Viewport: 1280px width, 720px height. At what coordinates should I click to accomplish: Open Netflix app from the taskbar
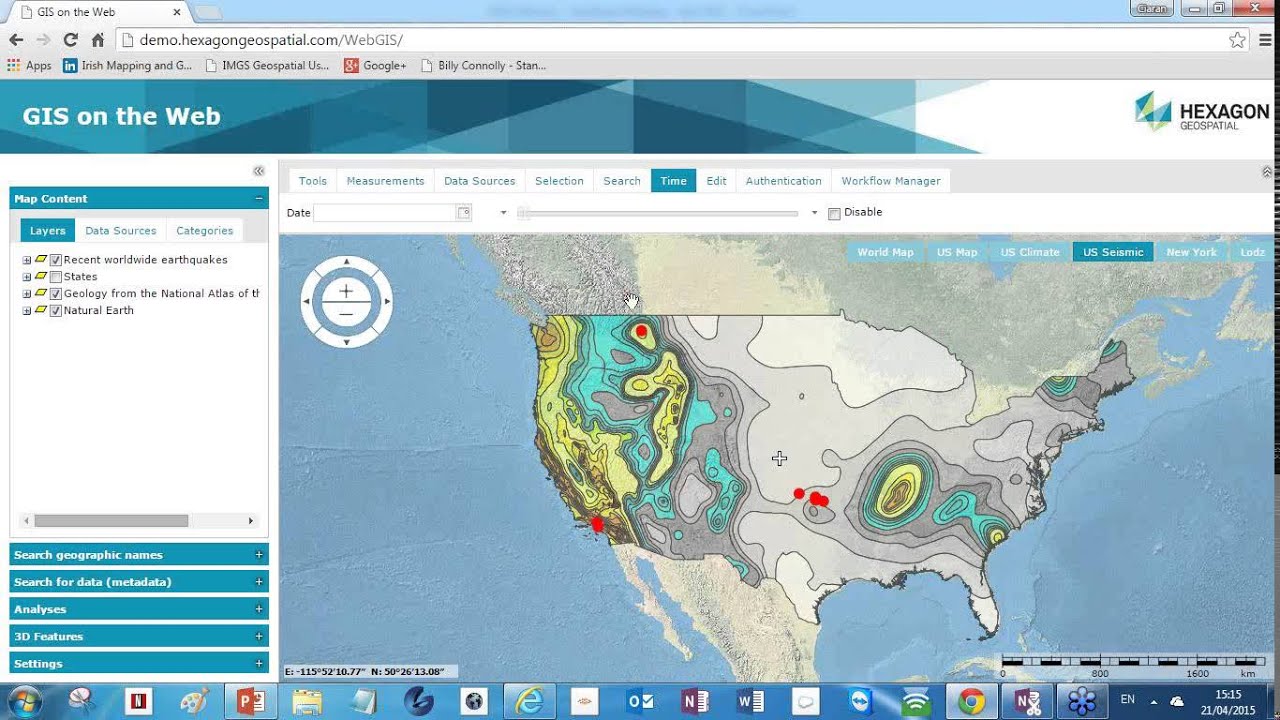point(138,702)
